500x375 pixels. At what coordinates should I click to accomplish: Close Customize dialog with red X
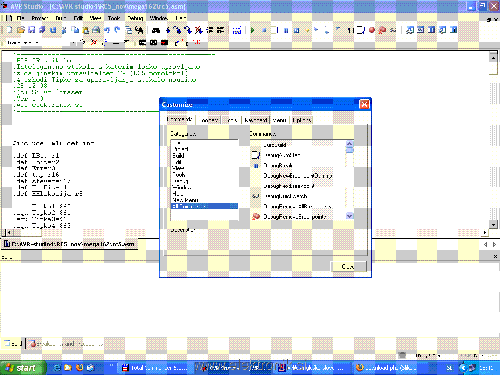coord(364,104)
